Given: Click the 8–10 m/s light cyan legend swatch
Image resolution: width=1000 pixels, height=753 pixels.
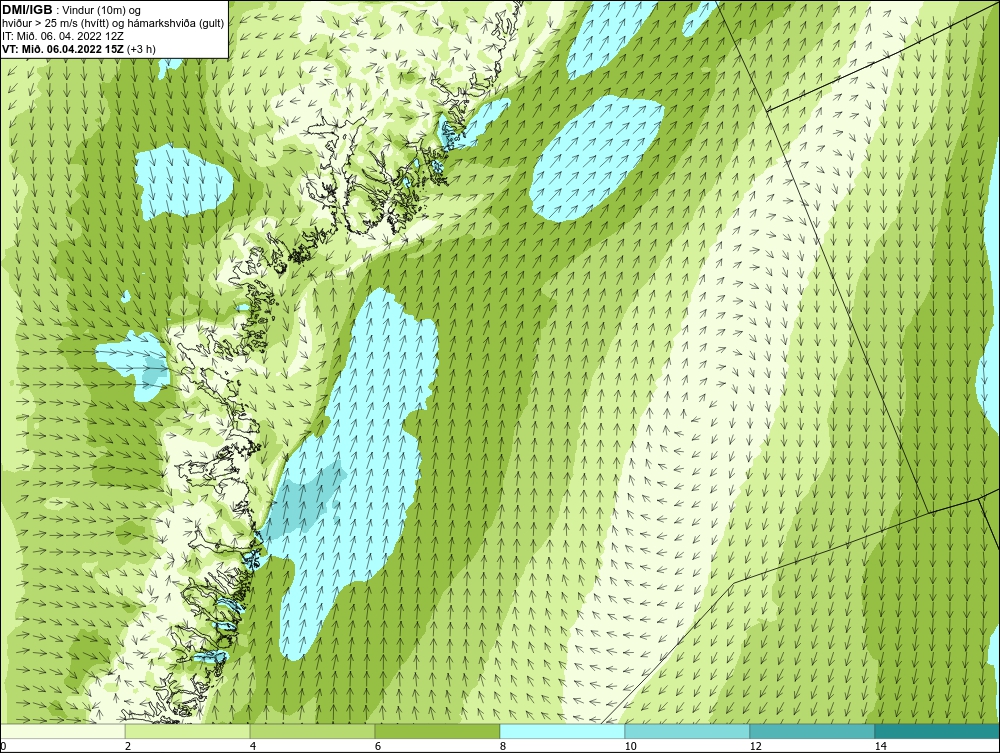Looking at the screenshot, I should [562, 731].
